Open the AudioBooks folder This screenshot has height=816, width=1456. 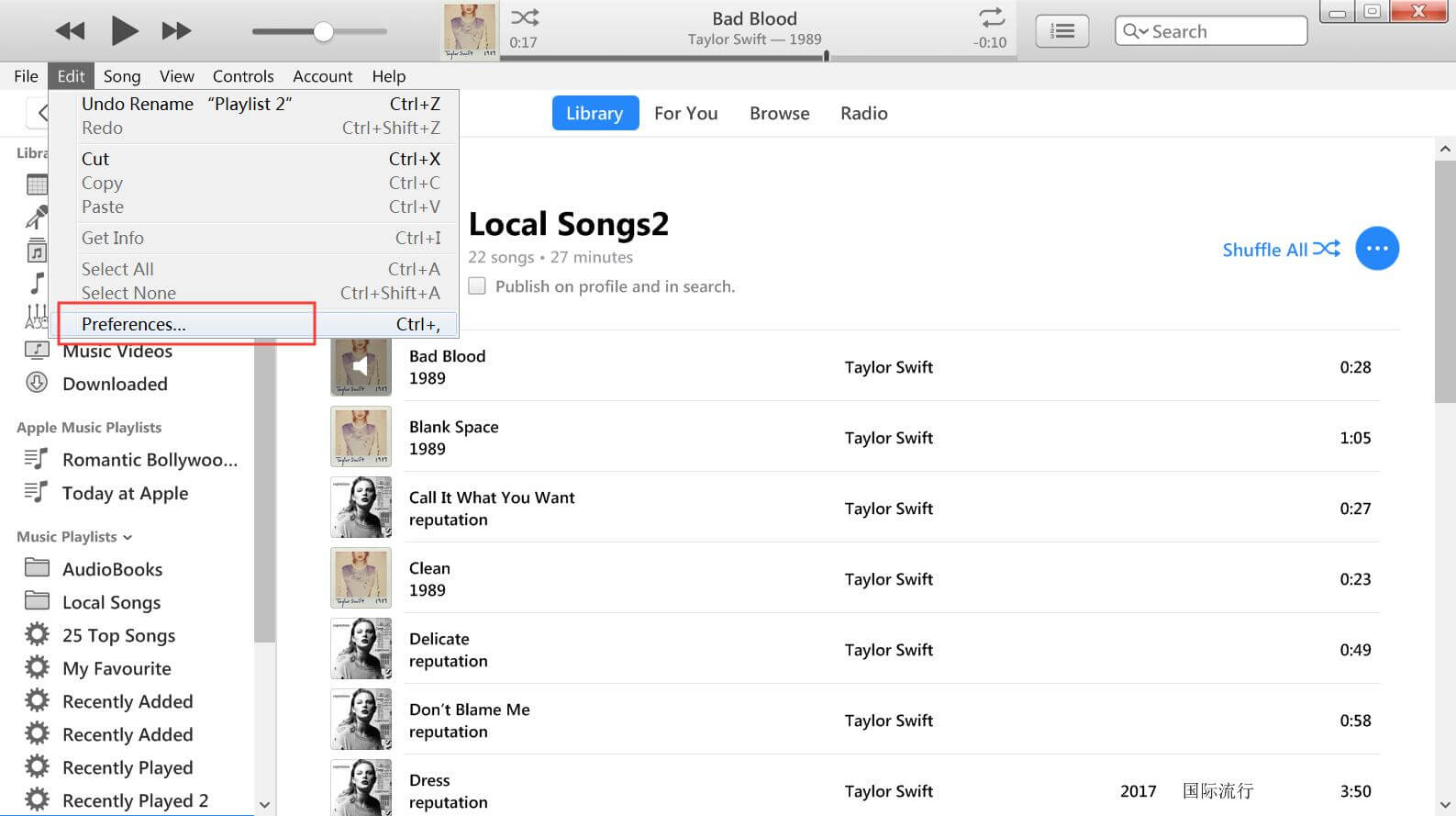[x=112, y=569]
